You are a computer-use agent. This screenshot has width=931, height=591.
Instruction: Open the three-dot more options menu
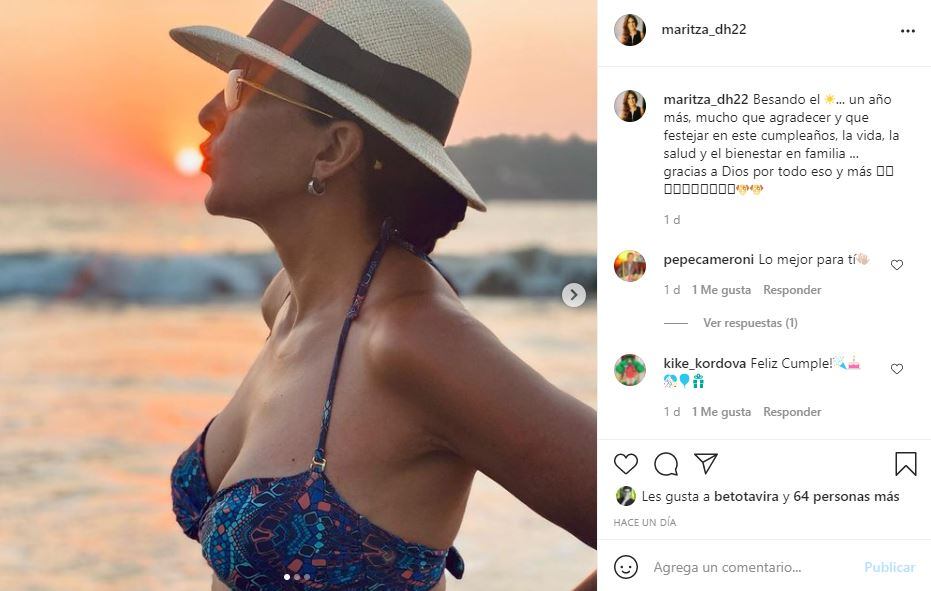click(x=907, y=31)
